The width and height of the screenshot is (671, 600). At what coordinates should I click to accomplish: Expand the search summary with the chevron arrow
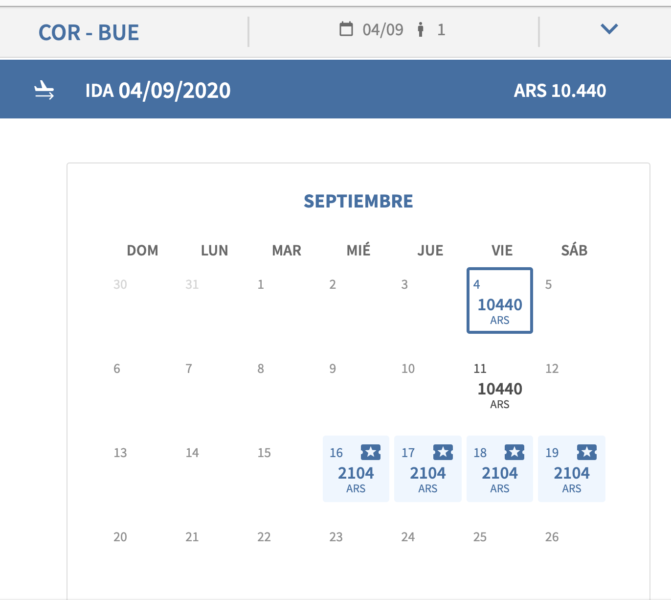[609, 29]
